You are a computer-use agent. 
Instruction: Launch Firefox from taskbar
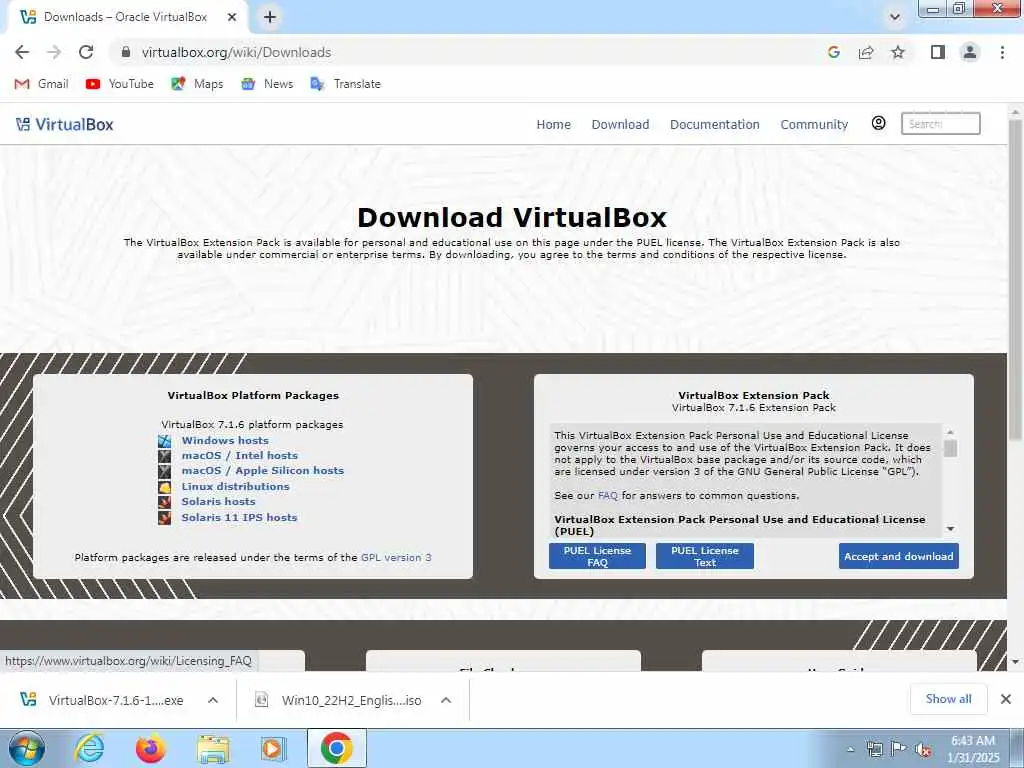click(x=150, y=748)
